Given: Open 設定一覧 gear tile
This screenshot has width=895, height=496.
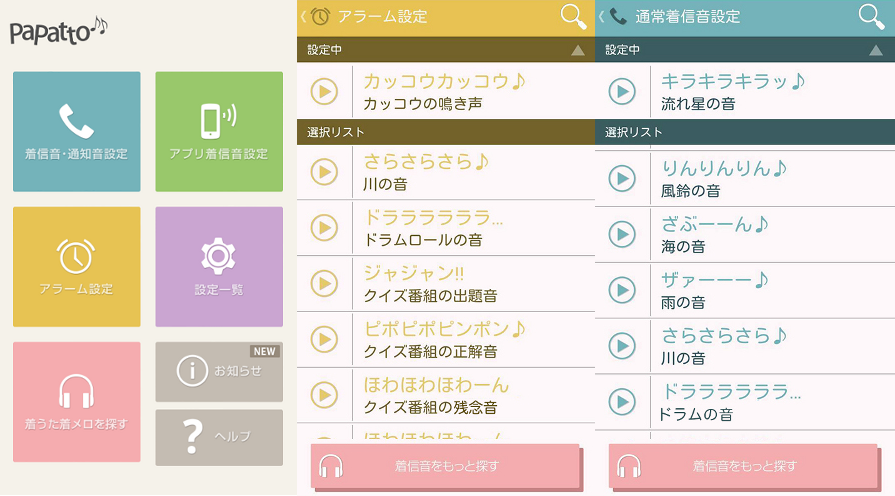Looking at the screenshot, I should tap(218, 266).
